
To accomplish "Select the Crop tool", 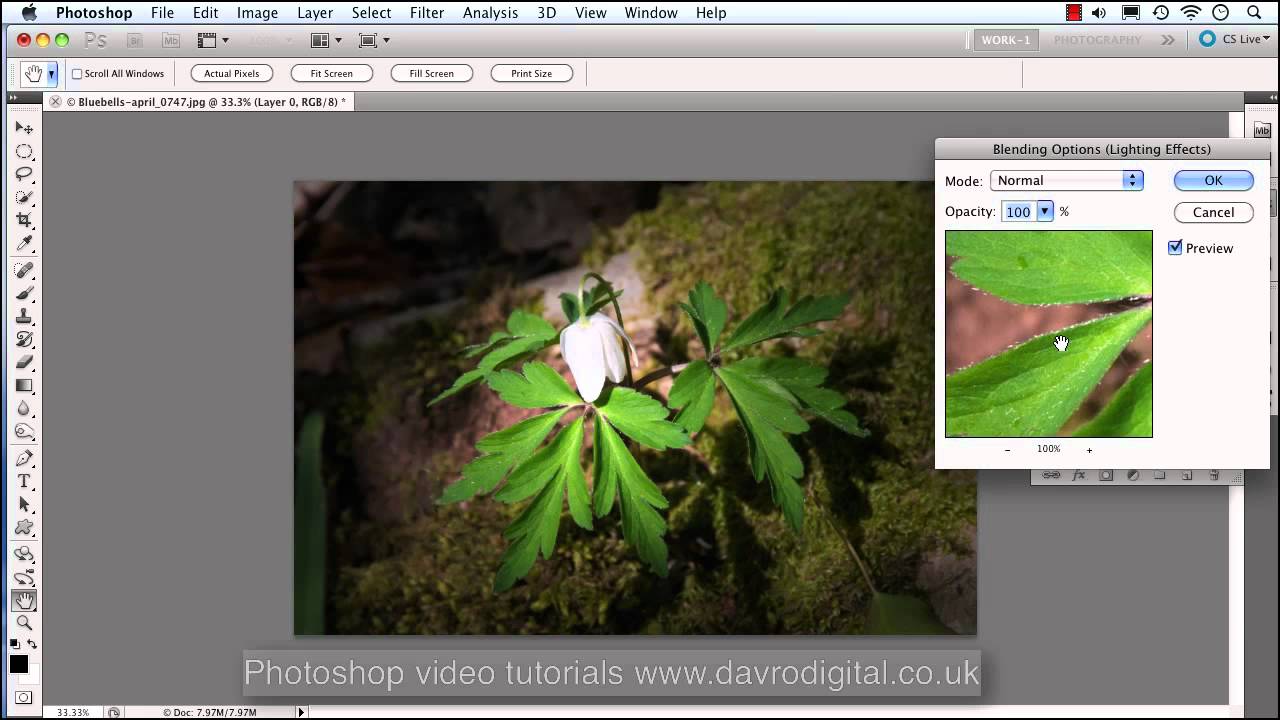I will coord(24,220).
